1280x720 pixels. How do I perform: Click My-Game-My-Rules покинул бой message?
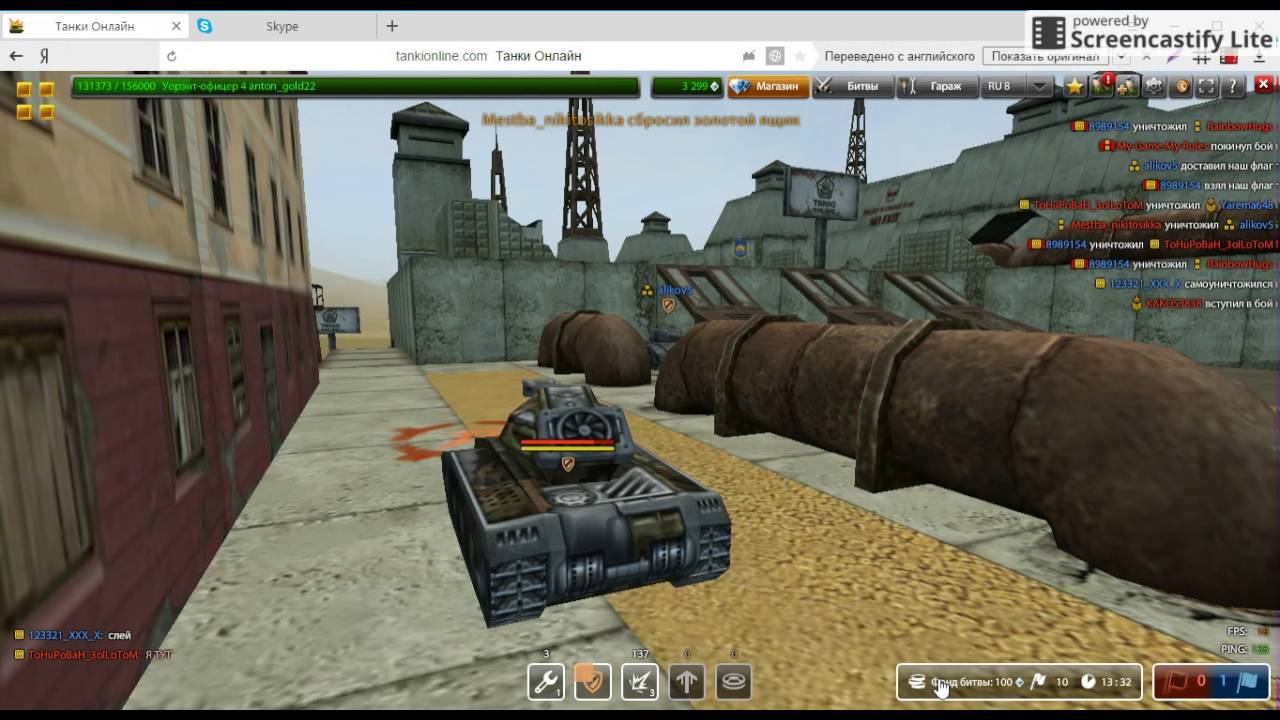[1188, 146]
